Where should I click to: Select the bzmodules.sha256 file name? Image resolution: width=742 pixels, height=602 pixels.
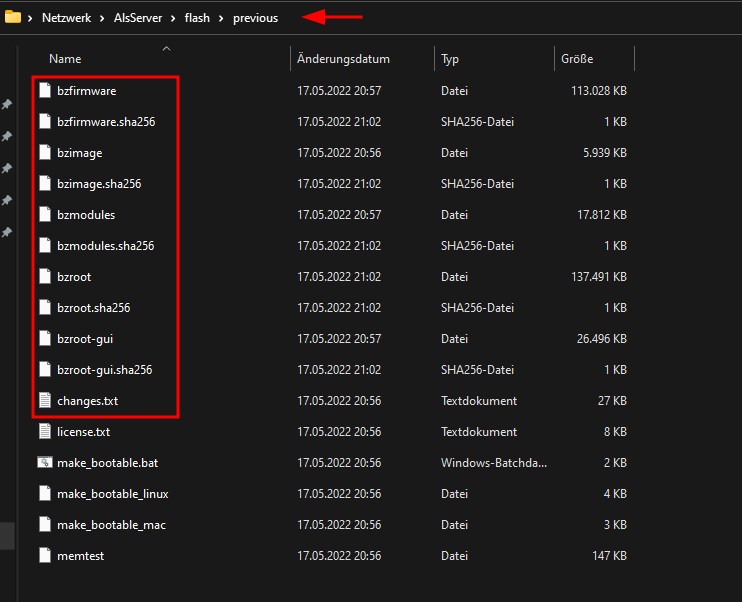click(106, 246)
